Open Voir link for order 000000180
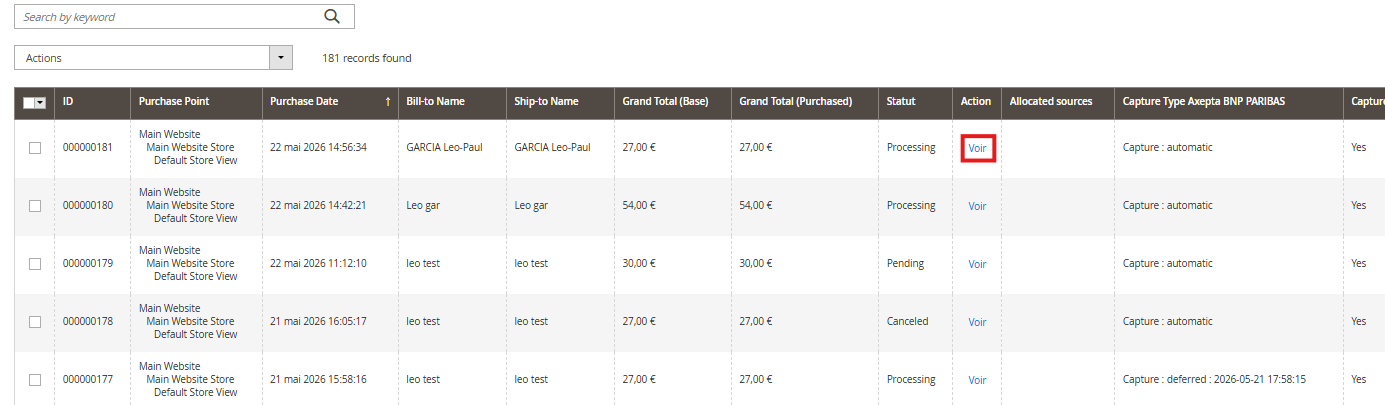Image resolution: width=1385 pixels, height=405 pixels. [977, 206]
